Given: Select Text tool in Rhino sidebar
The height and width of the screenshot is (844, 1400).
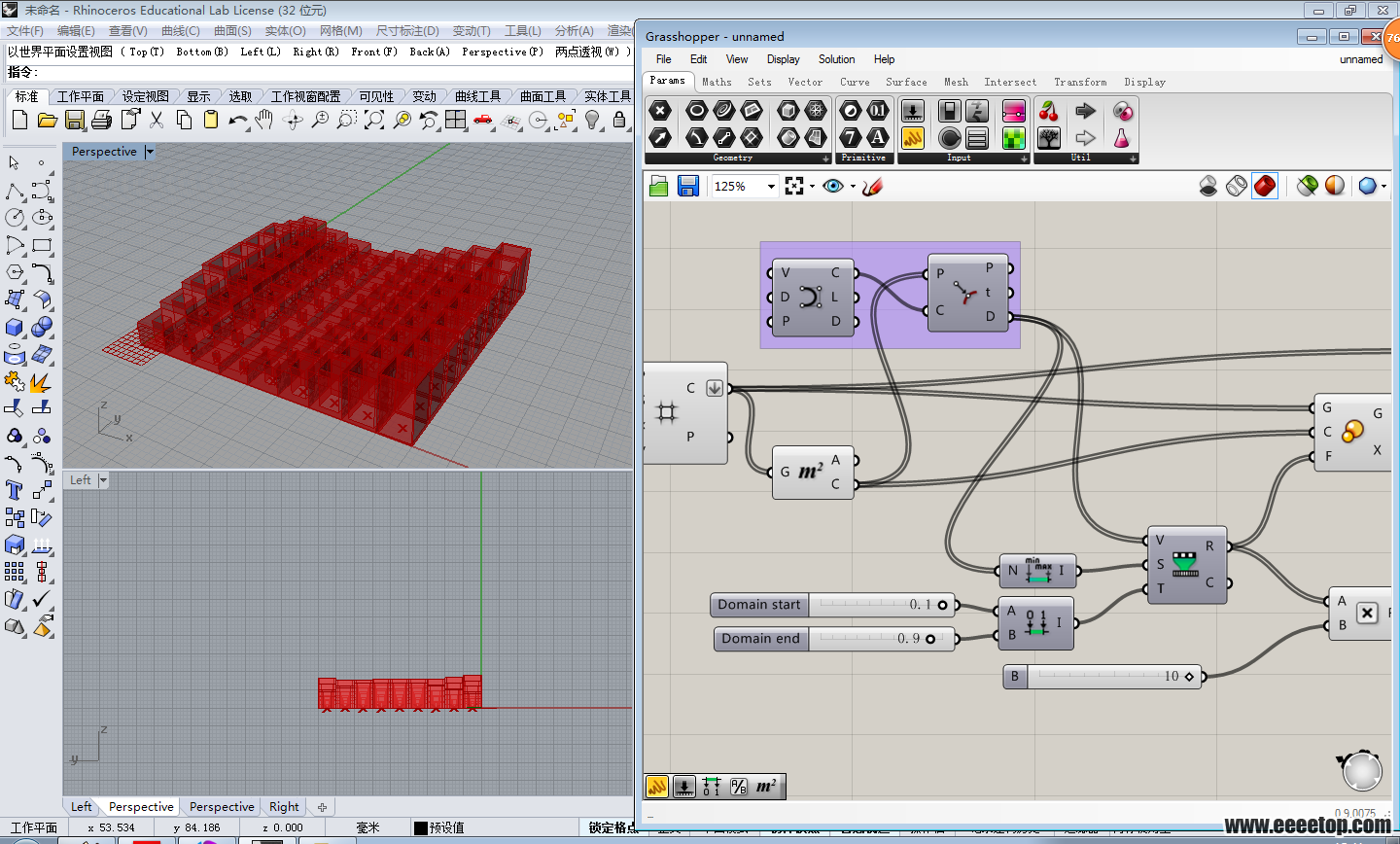Looking at the screenshot, I should pyautogui.click(x=15, y=490).
